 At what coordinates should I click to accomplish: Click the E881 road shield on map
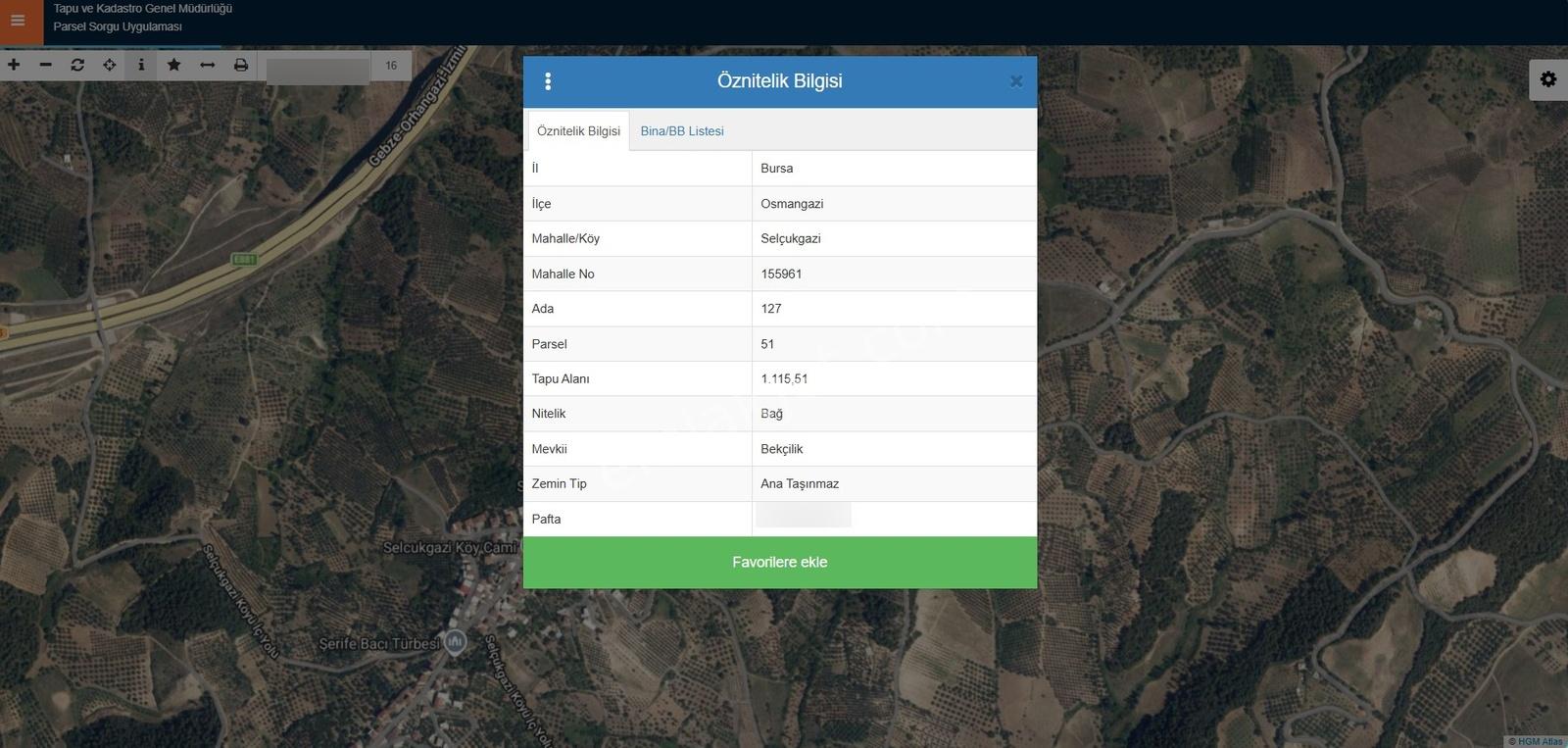(x=244, y=259)
